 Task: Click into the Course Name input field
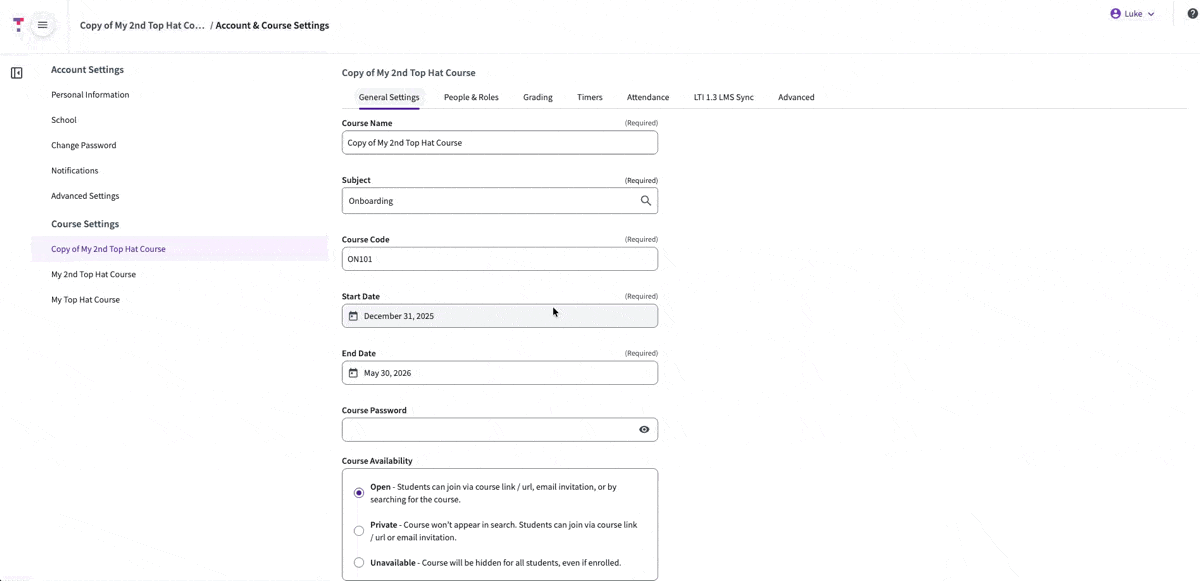[499, 142]
